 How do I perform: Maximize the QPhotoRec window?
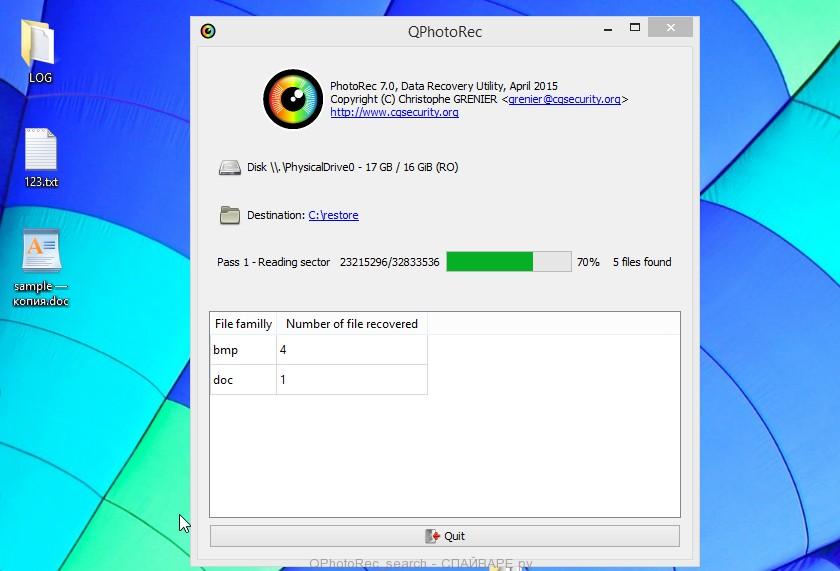click(635, 27)
